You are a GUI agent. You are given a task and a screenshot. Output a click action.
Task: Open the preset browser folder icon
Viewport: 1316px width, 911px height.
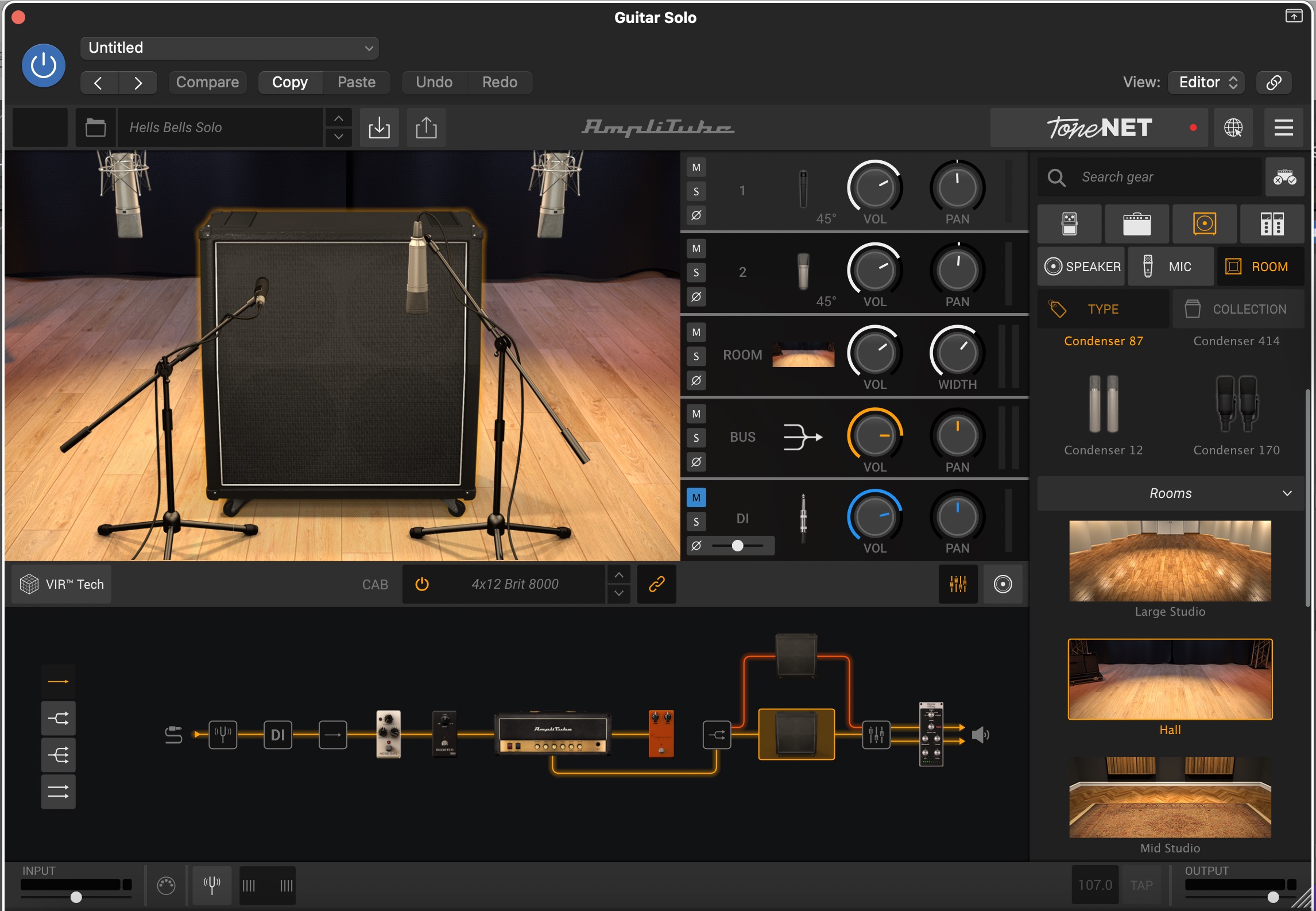pos(95,128)
